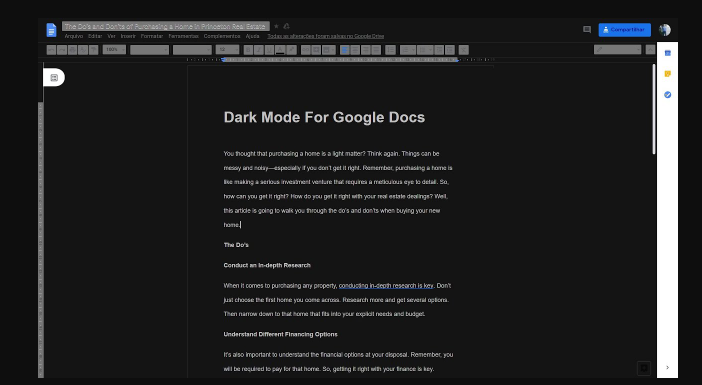Open numbered list dropdown
This screenshot has width=702, height=385.
pyautogui.click(x=407, y=50)
